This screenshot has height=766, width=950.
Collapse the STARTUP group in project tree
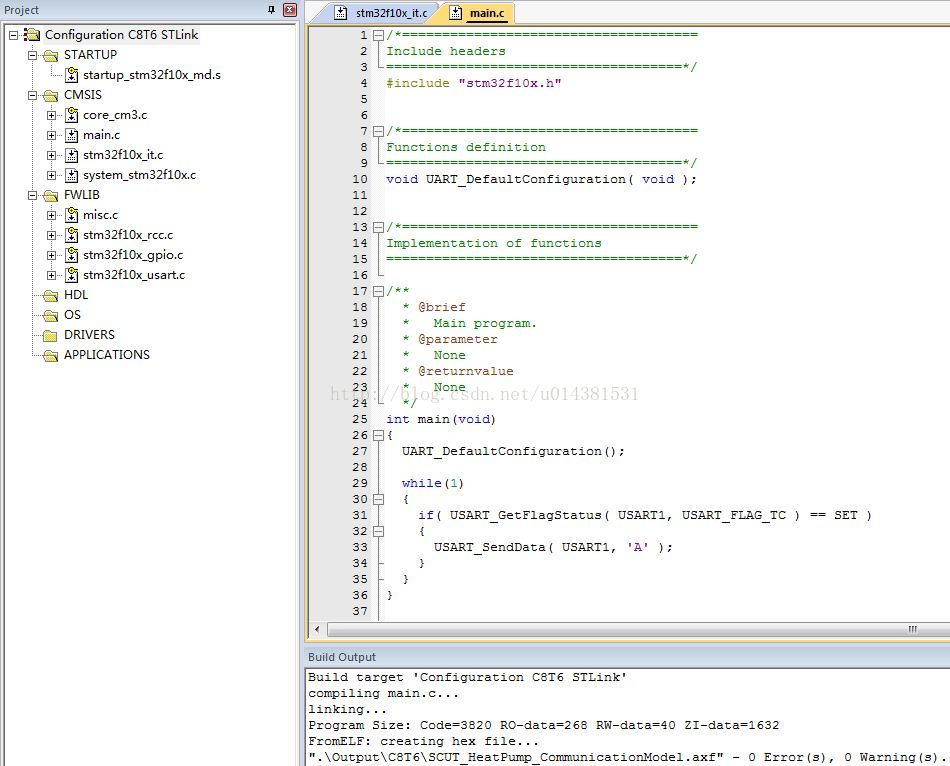coord(32,55)
